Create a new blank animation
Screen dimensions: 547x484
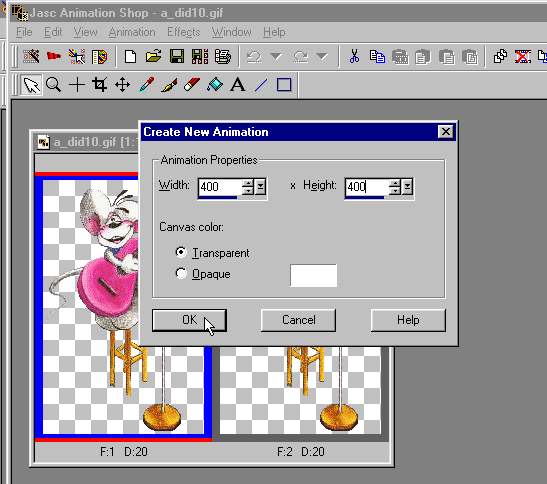(130, 56)
